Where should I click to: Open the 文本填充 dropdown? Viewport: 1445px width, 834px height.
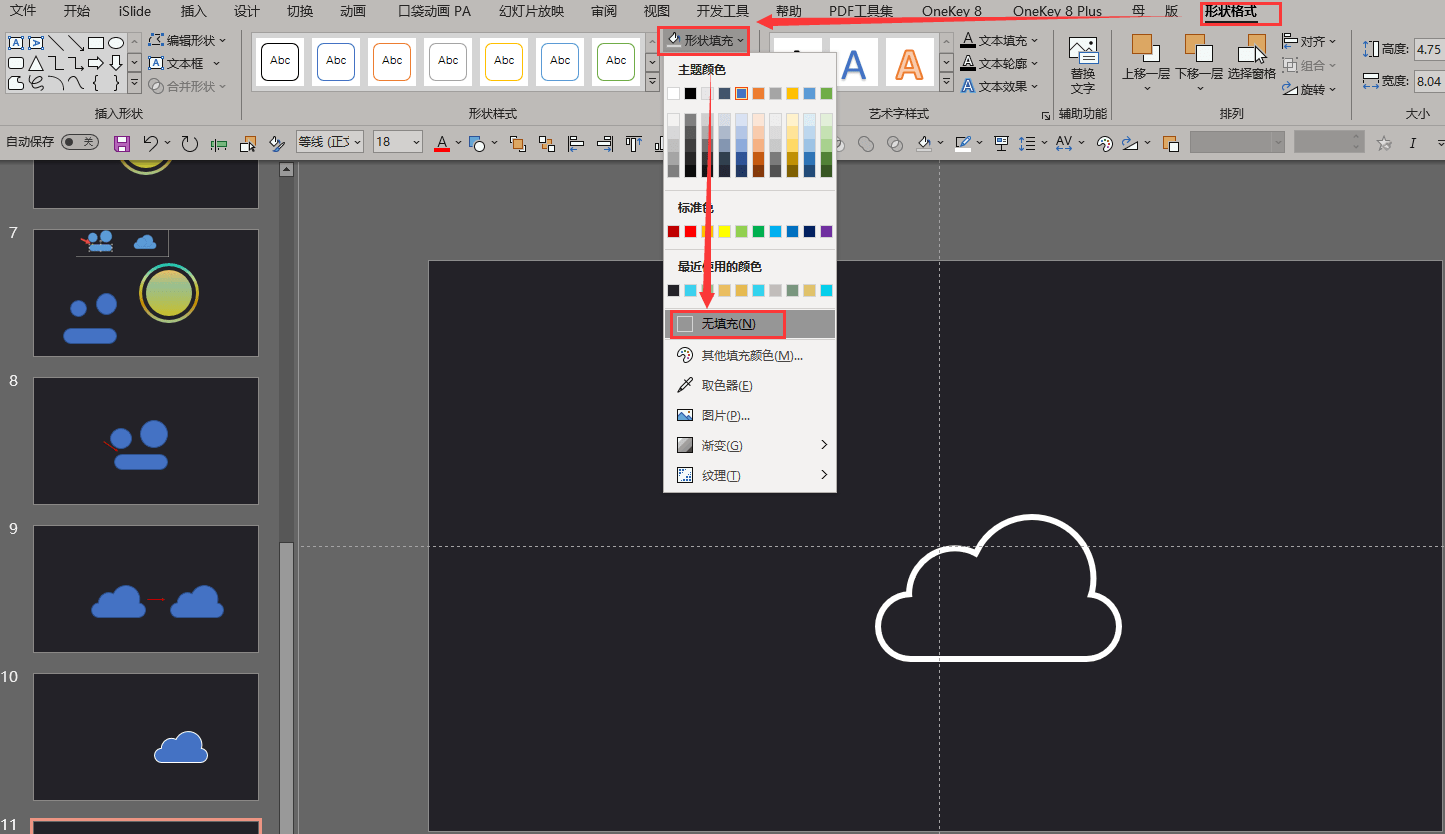point(1000,40)
